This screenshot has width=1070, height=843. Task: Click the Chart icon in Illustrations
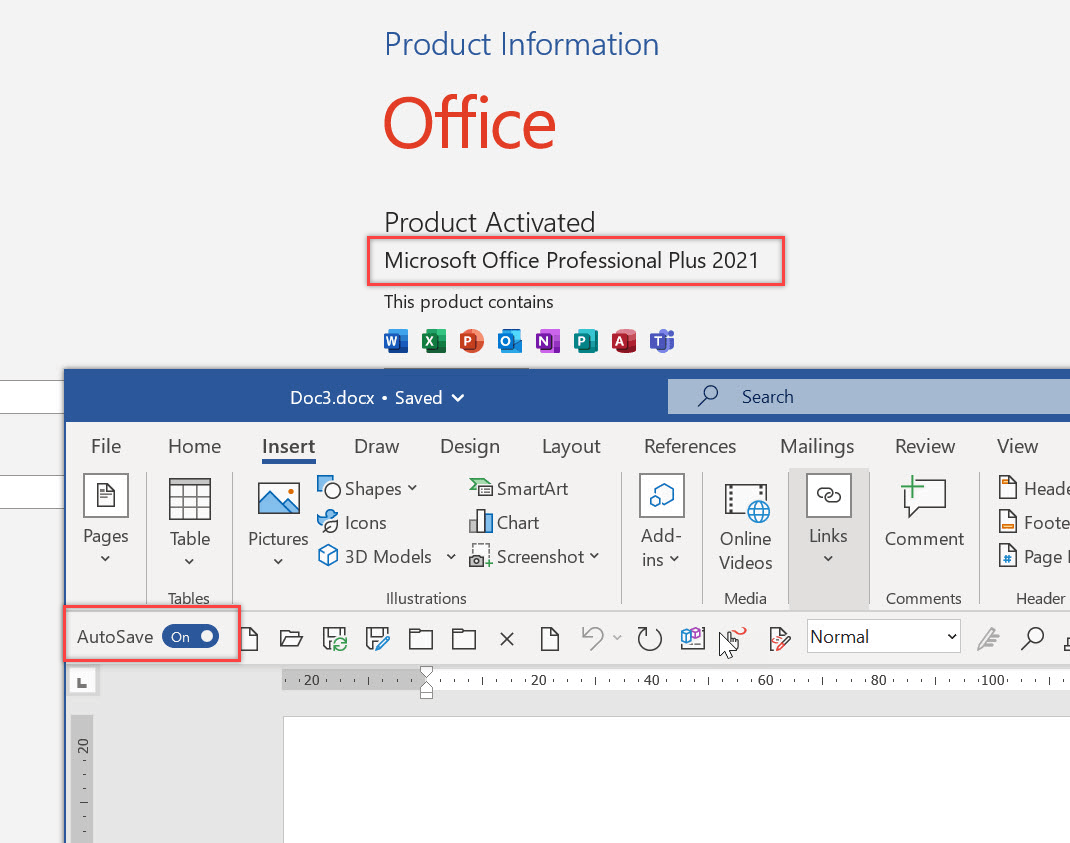click(505, 522)
